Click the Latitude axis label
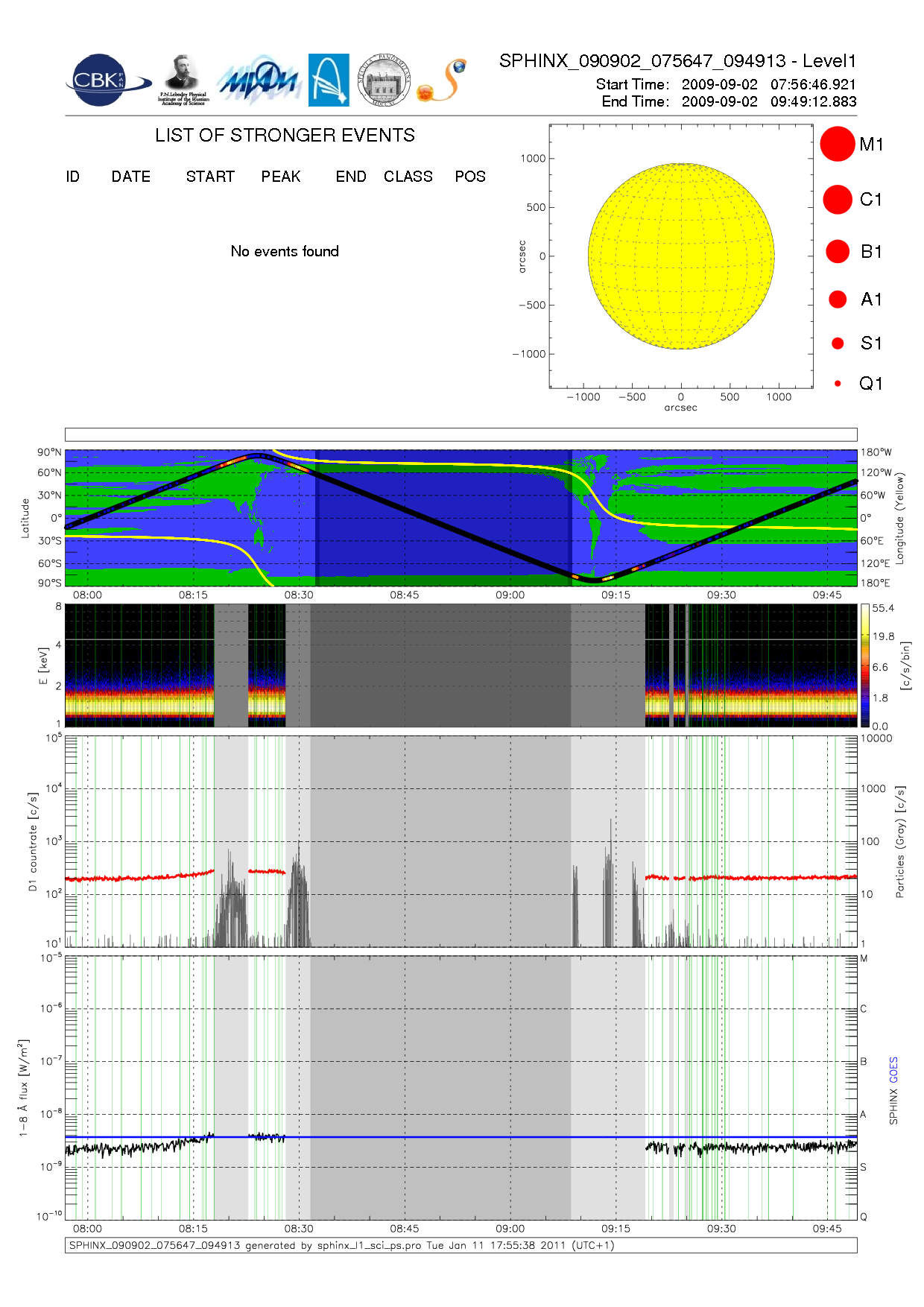This screenshot has height=1307, width=924. point(25,519)
